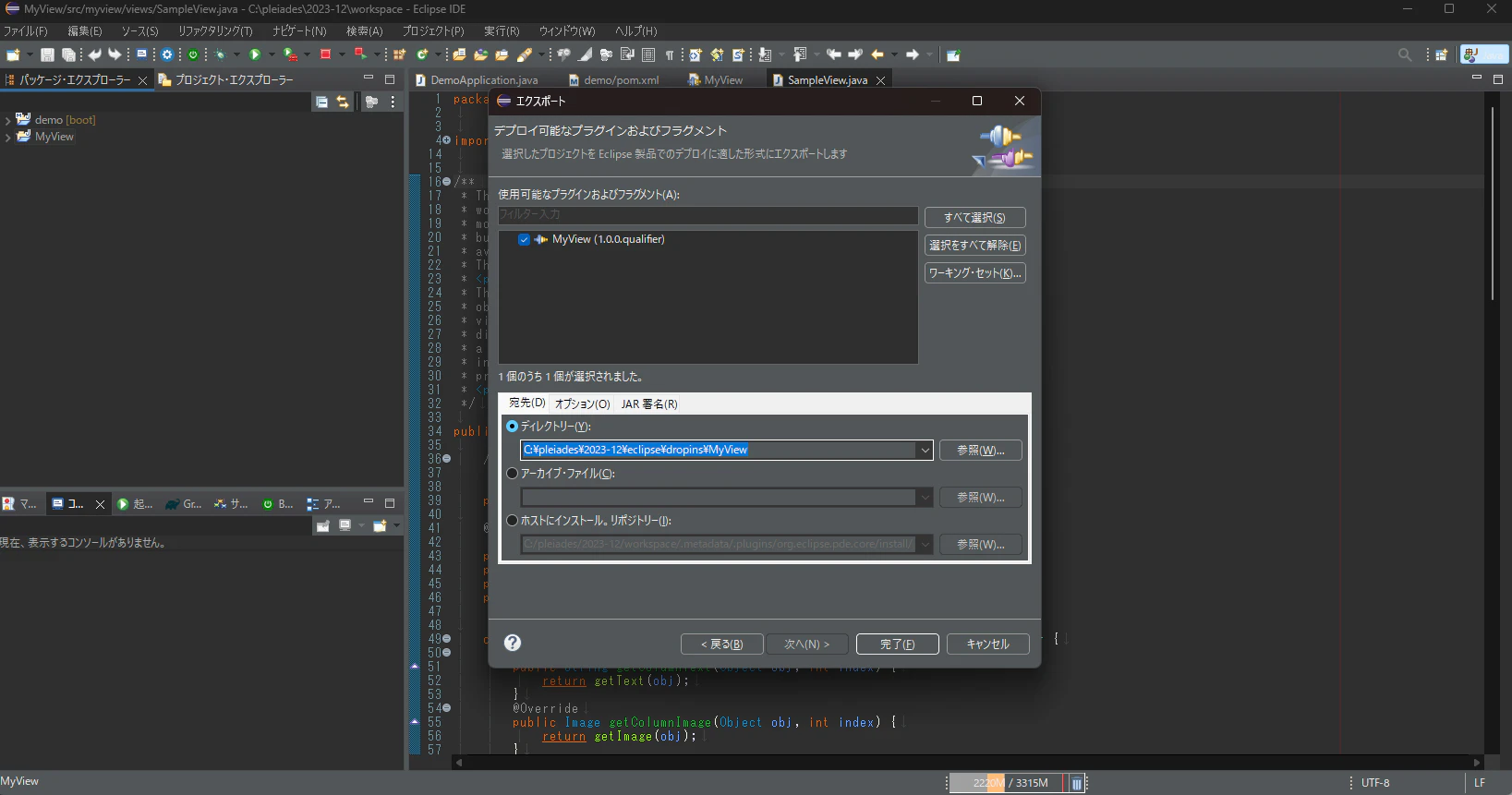The height and width of the screenshot is (795, 1512).
Task: Expand the demo [boot] project tree node
Action: coord(8,120)
